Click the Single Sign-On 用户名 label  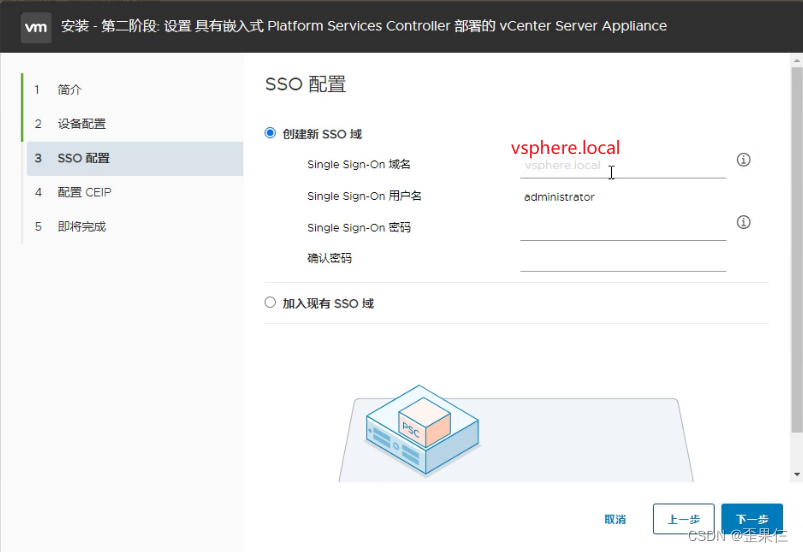pyautogui.click(x=364, y=196)
